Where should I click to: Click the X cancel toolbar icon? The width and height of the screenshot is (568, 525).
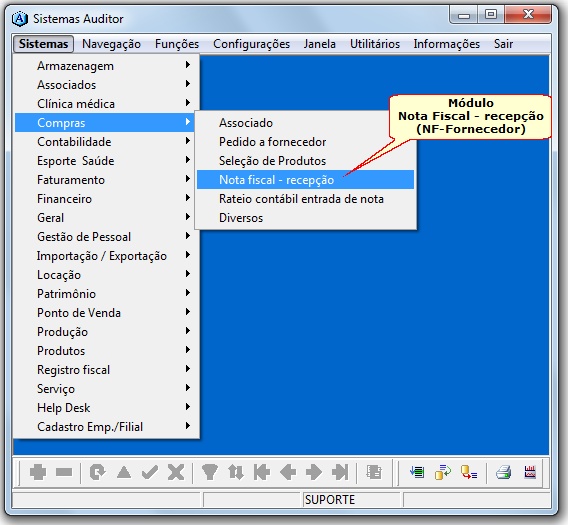(176, 472)
